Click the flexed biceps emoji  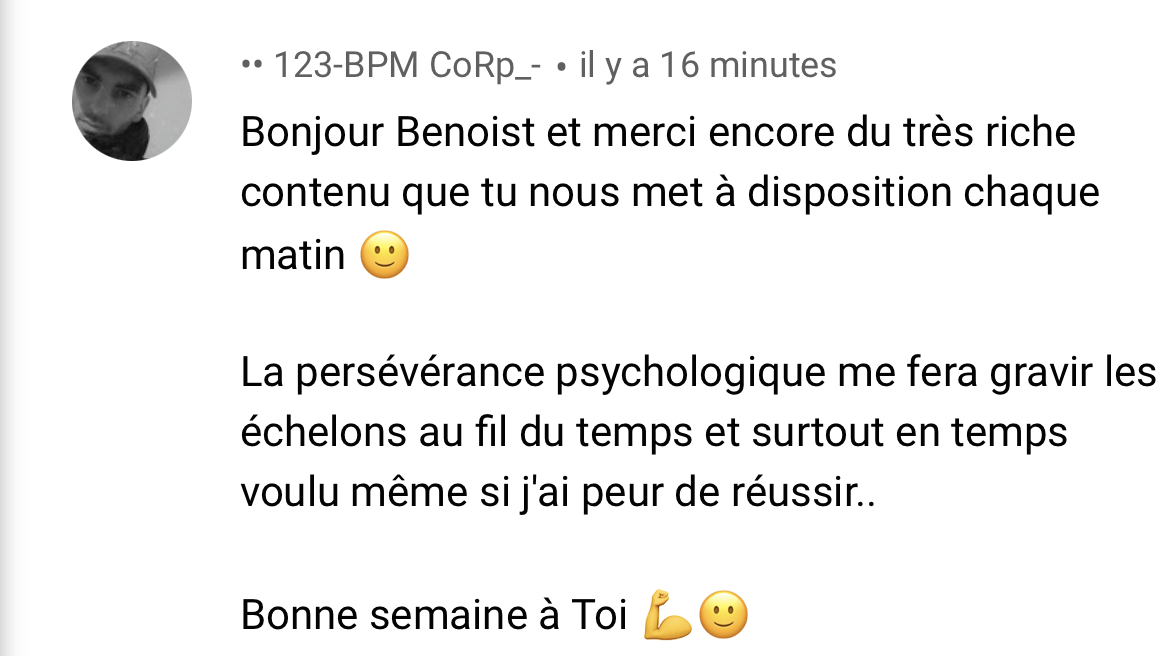[669, 615]
